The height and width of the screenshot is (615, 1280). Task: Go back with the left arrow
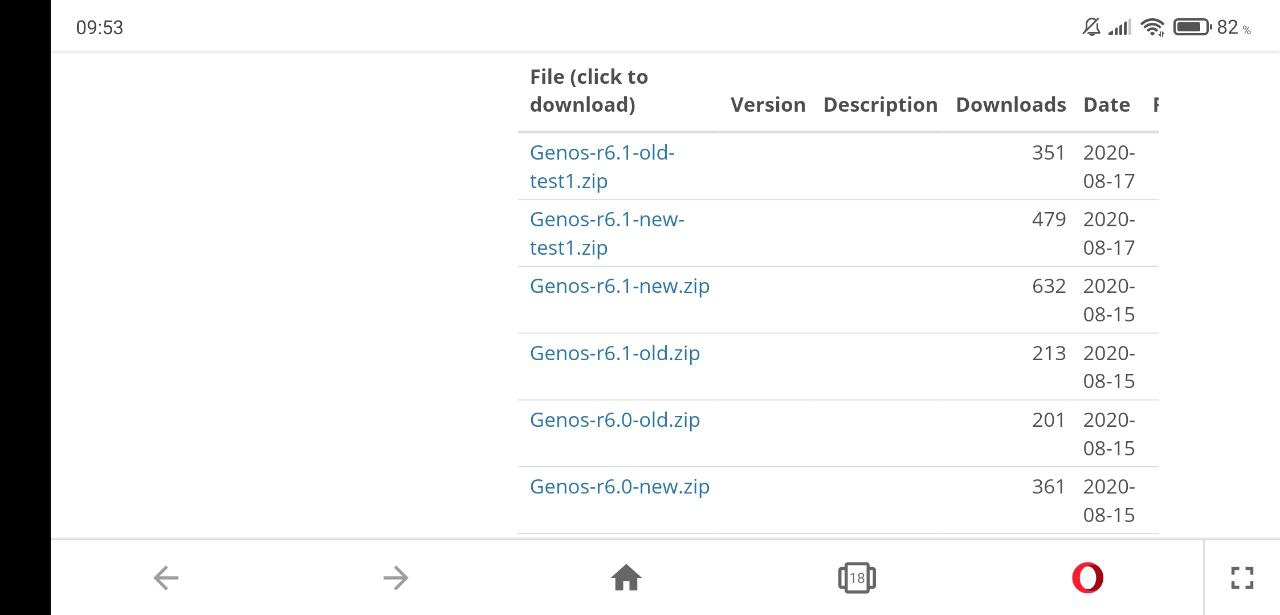(166, 577)
